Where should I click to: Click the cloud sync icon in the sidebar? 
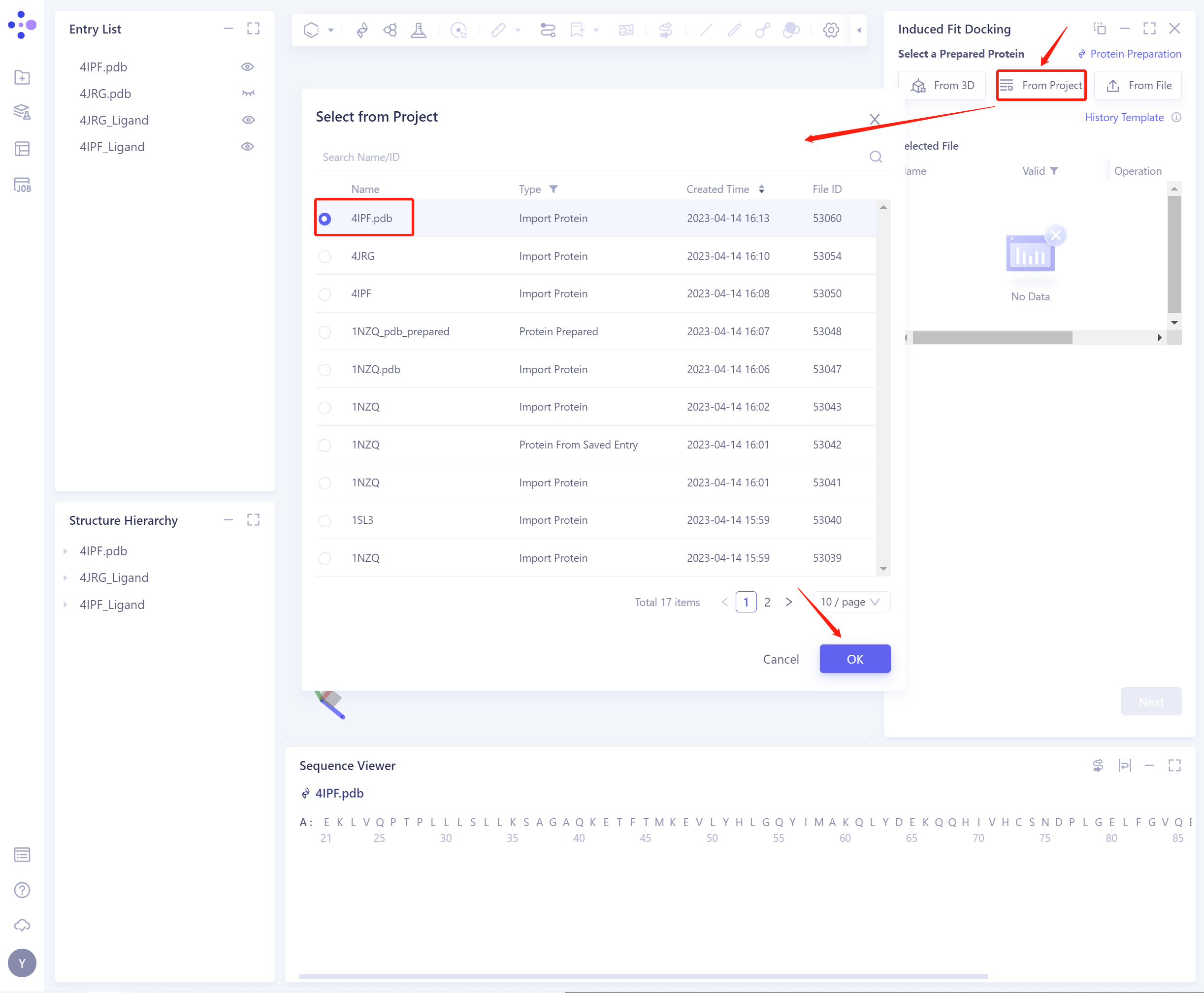pos(22,925)
